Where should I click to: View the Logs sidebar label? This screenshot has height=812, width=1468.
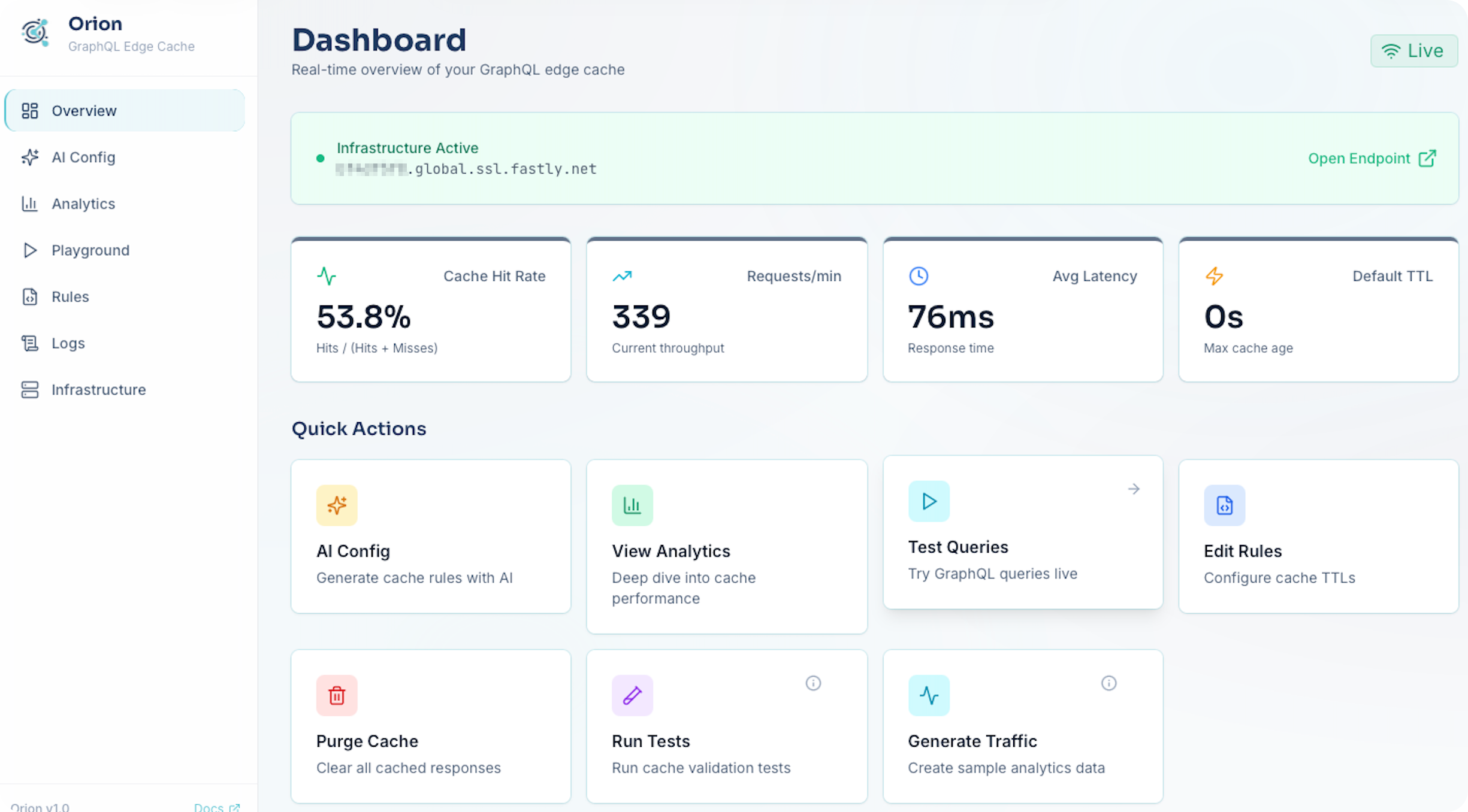coord(68,343)
